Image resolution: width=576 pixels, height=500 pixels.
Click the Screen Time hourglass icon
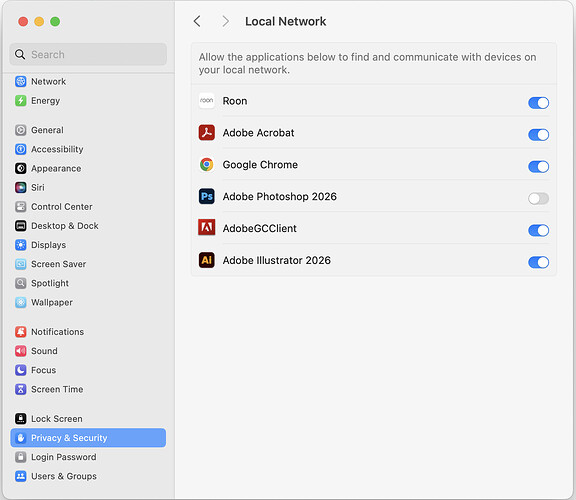(x=21, y=389)
